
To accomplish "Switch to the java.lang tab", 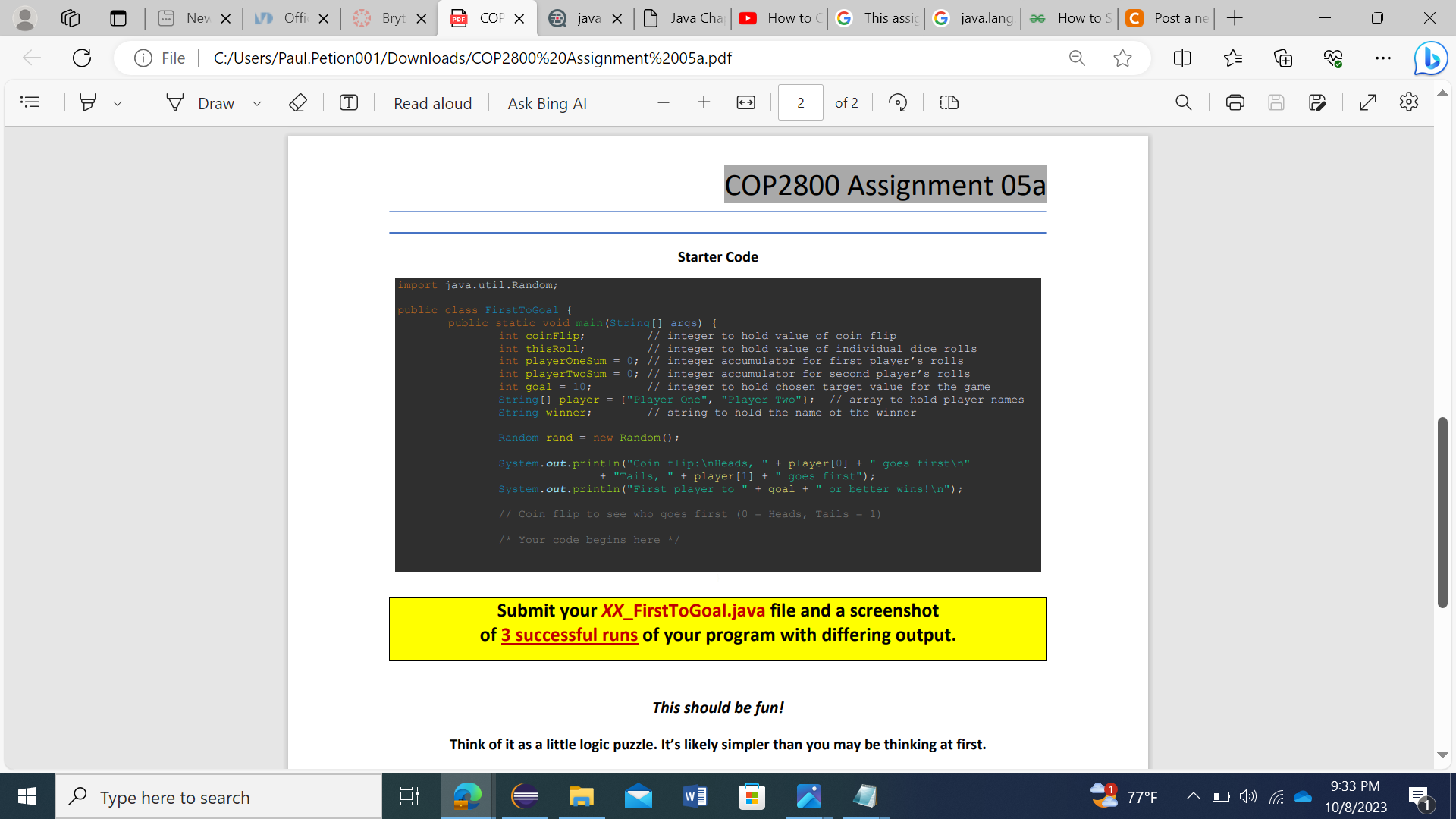I will click(974, 18).
